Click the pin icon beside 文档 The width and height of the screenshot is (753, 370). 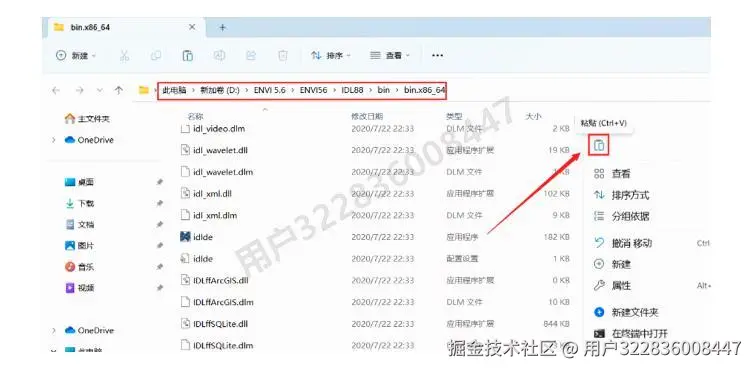coord(159,224)
